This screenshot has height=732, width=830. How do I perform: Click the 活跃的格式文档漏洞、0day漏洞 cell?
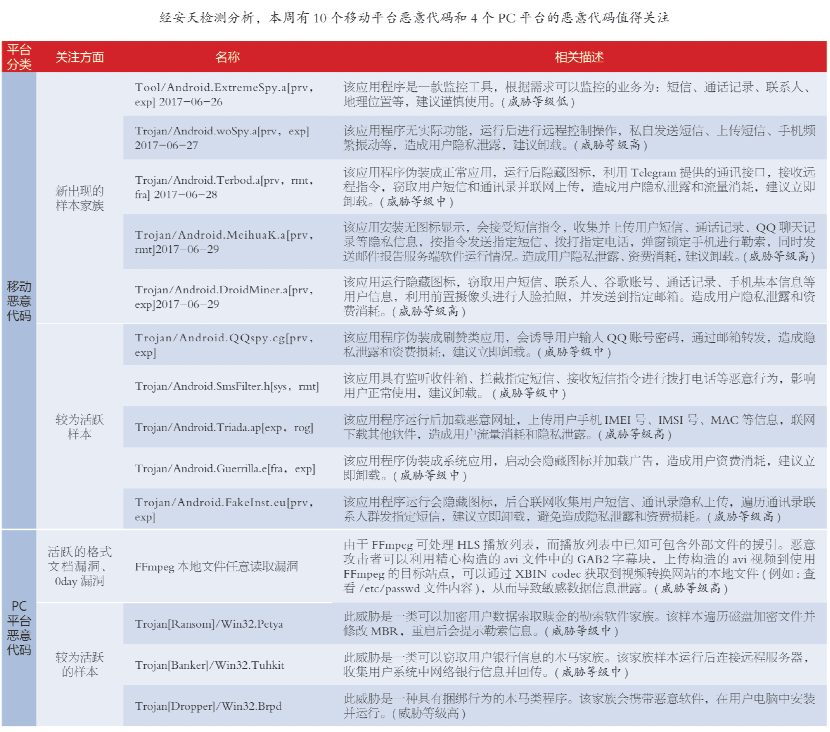[x=79, y=566]
